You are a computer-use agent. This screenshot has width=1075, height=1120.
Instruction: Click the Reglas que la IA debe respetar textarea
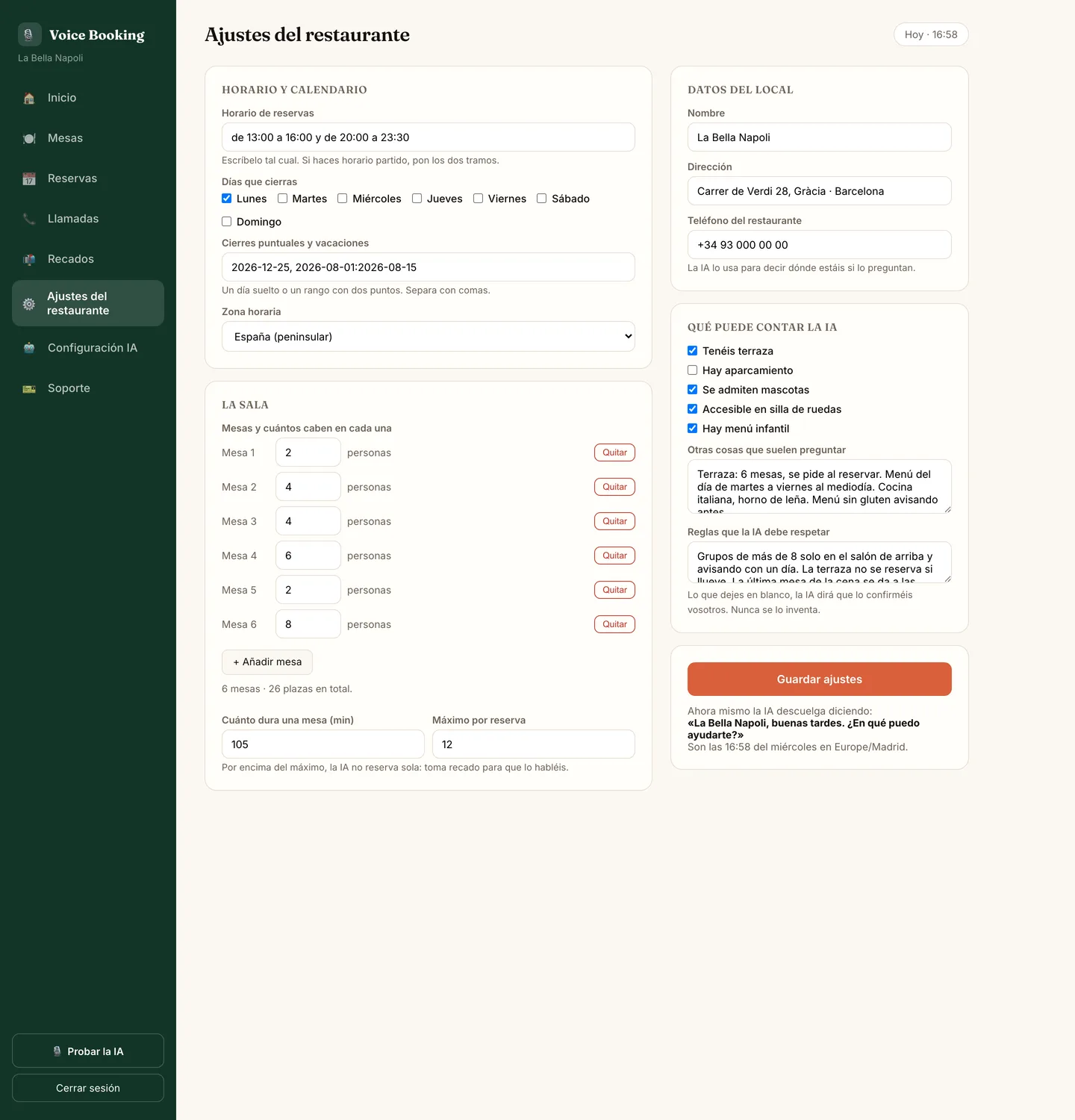820,562
